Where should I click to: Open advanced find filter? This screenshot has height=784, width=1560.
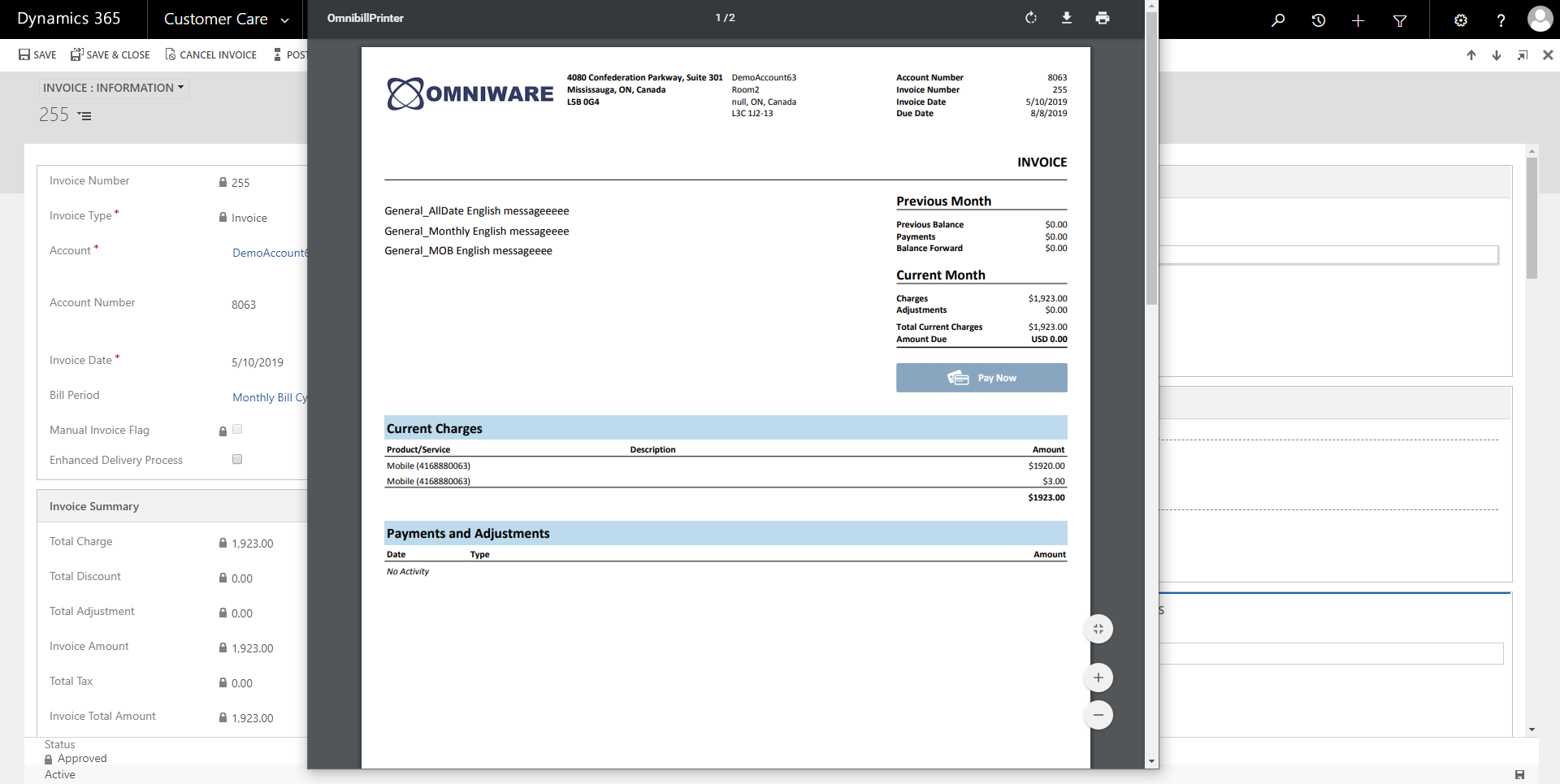(1400, 20)
